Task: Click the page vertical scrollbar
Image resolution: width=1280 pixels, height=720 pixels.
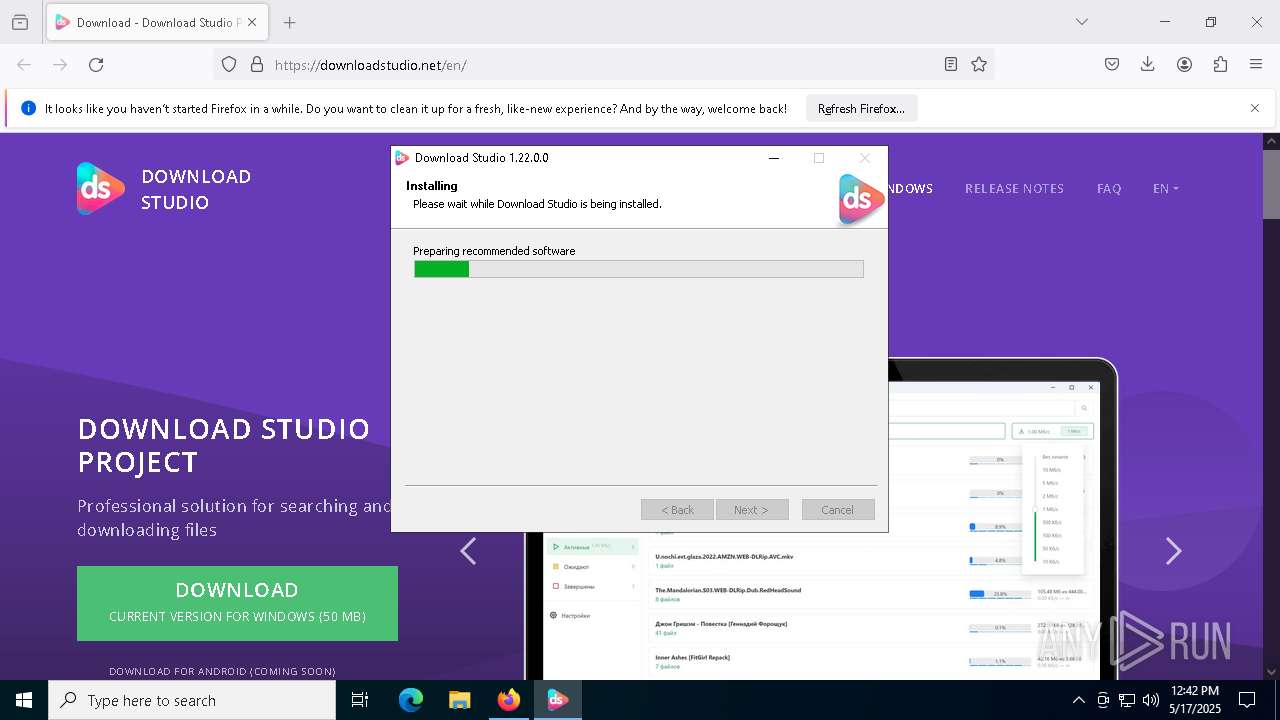Action: coord(1271,406)
